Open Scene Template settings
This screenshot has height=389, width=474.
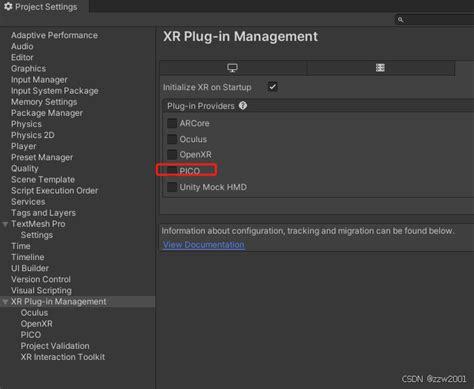[43, 179]
